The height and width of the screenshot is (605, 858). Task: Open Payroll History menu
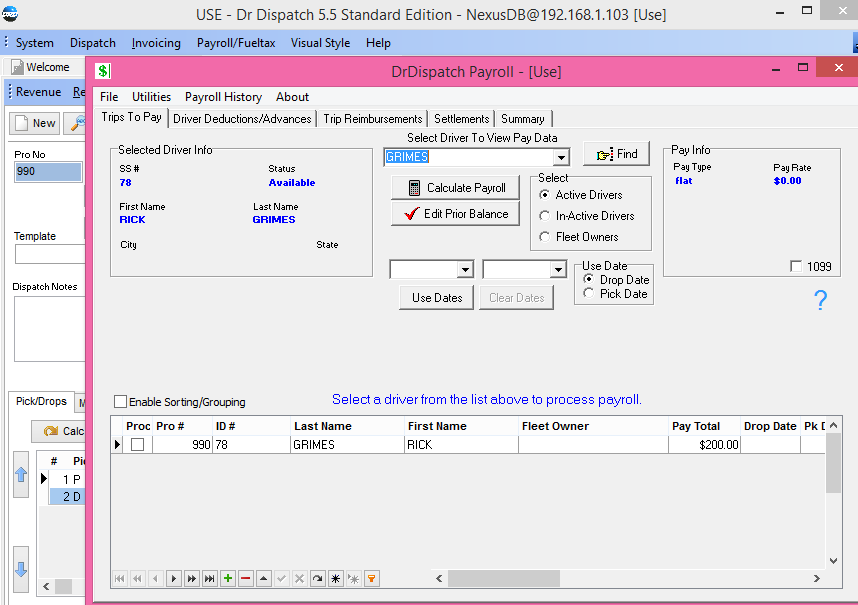click(223, 97)
